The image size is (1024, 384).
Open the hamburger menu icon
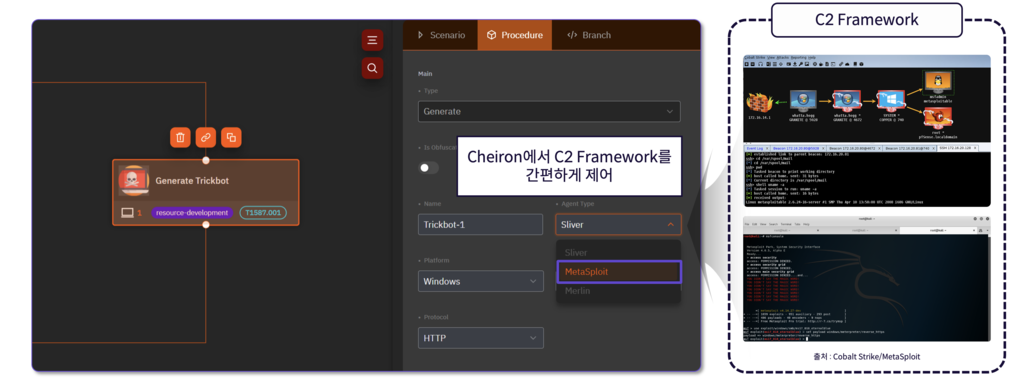point(372,40)
